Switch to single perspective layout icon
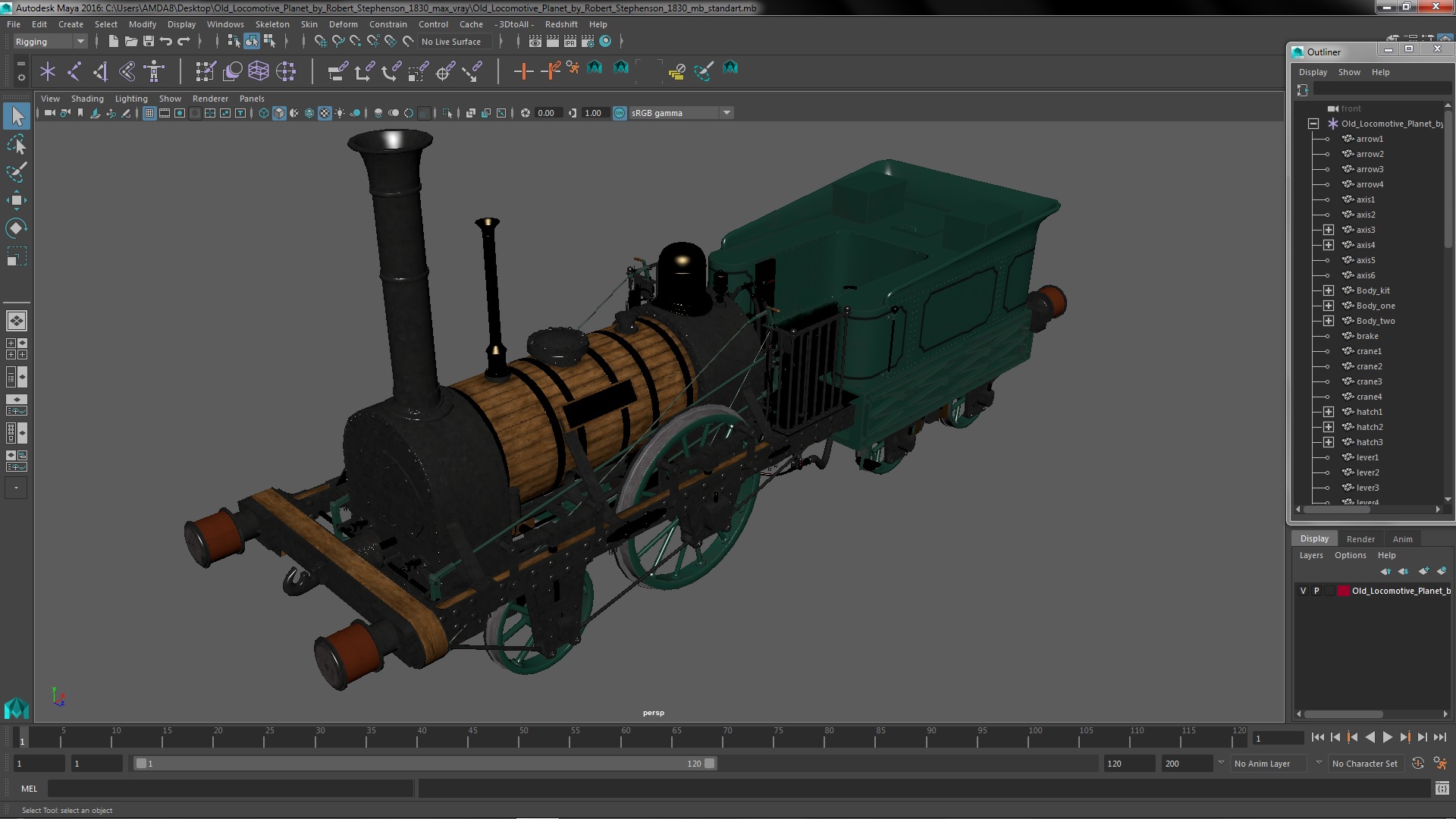Viewport: 1456px width, 819px height. [x=16, y=321]
